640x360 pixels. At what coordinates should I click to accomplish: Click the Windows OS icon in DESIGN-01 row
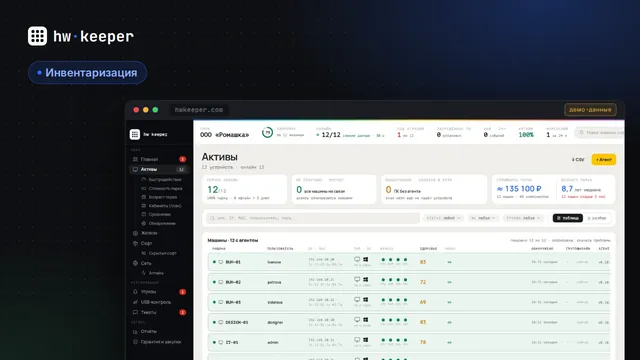point(366,320)
